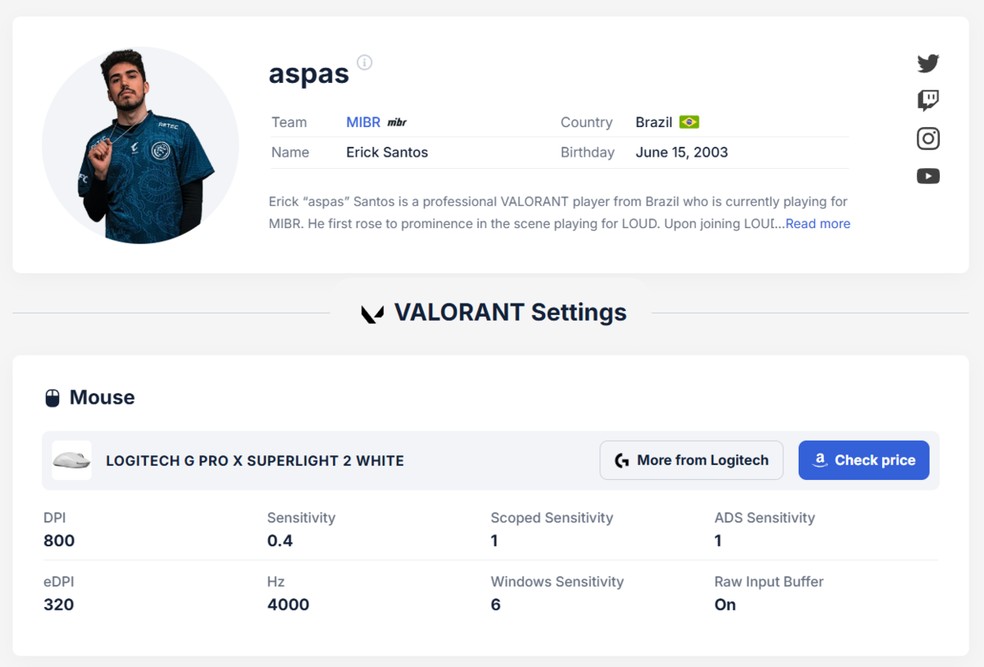The width and height of the screenshot is (984, 667).
Task: Expand bio with Read more
Action: [x=817, y=224]
